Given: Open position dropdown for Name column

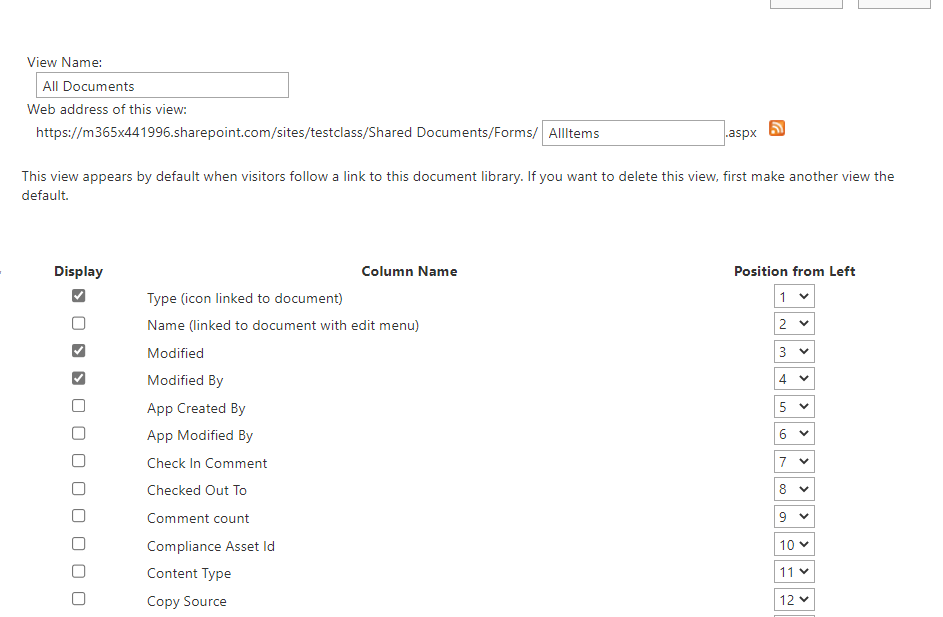Looking at the screenshot, I should coord(794,324).
